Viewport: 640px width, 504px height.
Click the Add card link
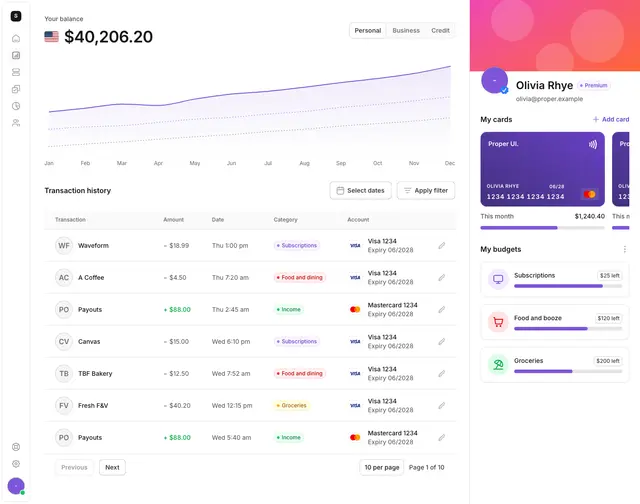[611, 120]
